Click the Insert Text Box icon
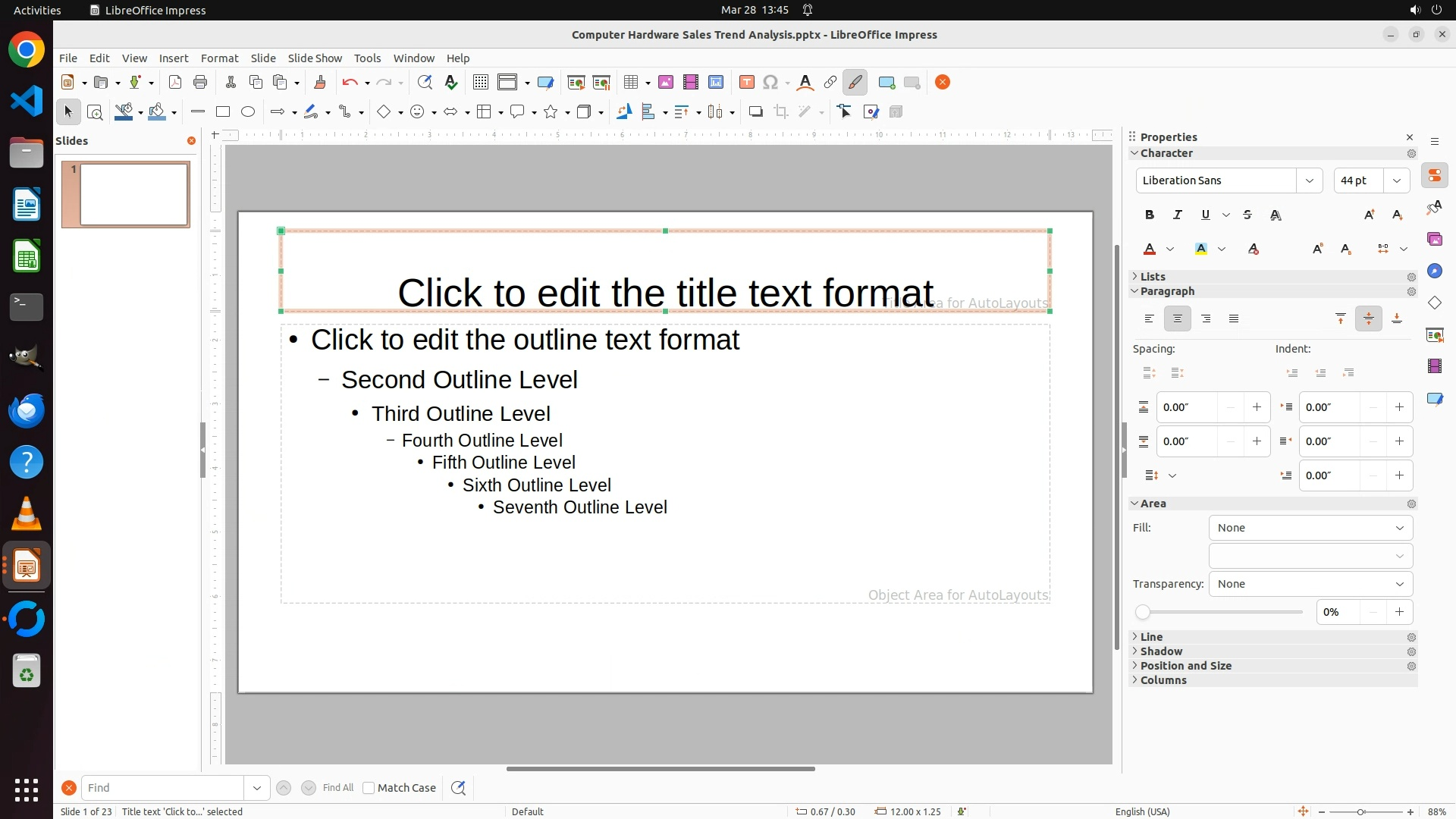The width and height of the screenshot is (1456, 819). coord(746,83)
